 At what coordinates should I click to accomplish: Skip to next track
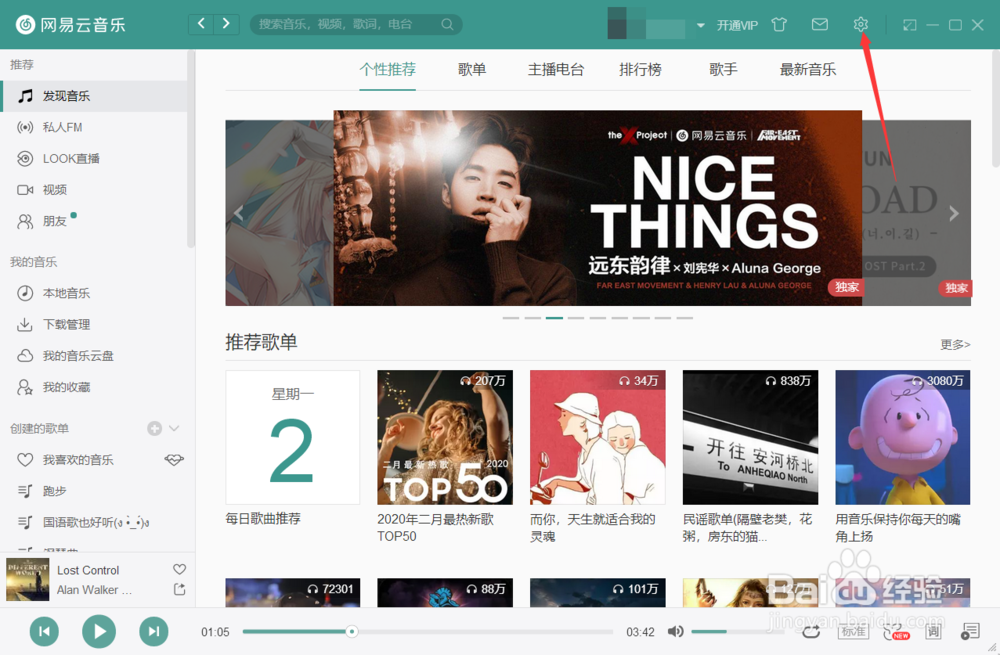point(154,631)
